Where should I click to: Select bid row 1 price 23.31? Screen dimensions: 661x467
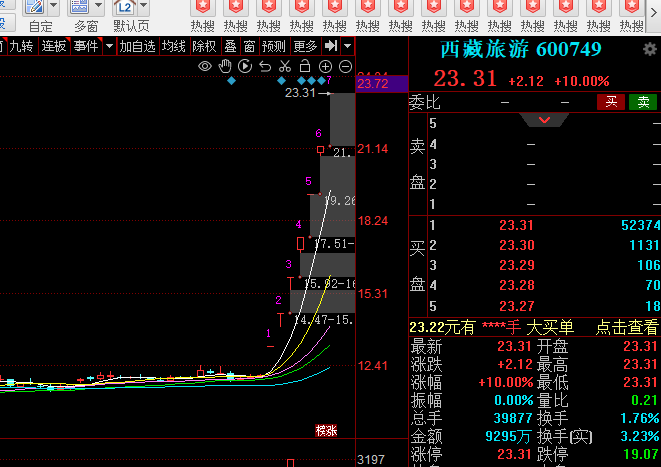516,225
